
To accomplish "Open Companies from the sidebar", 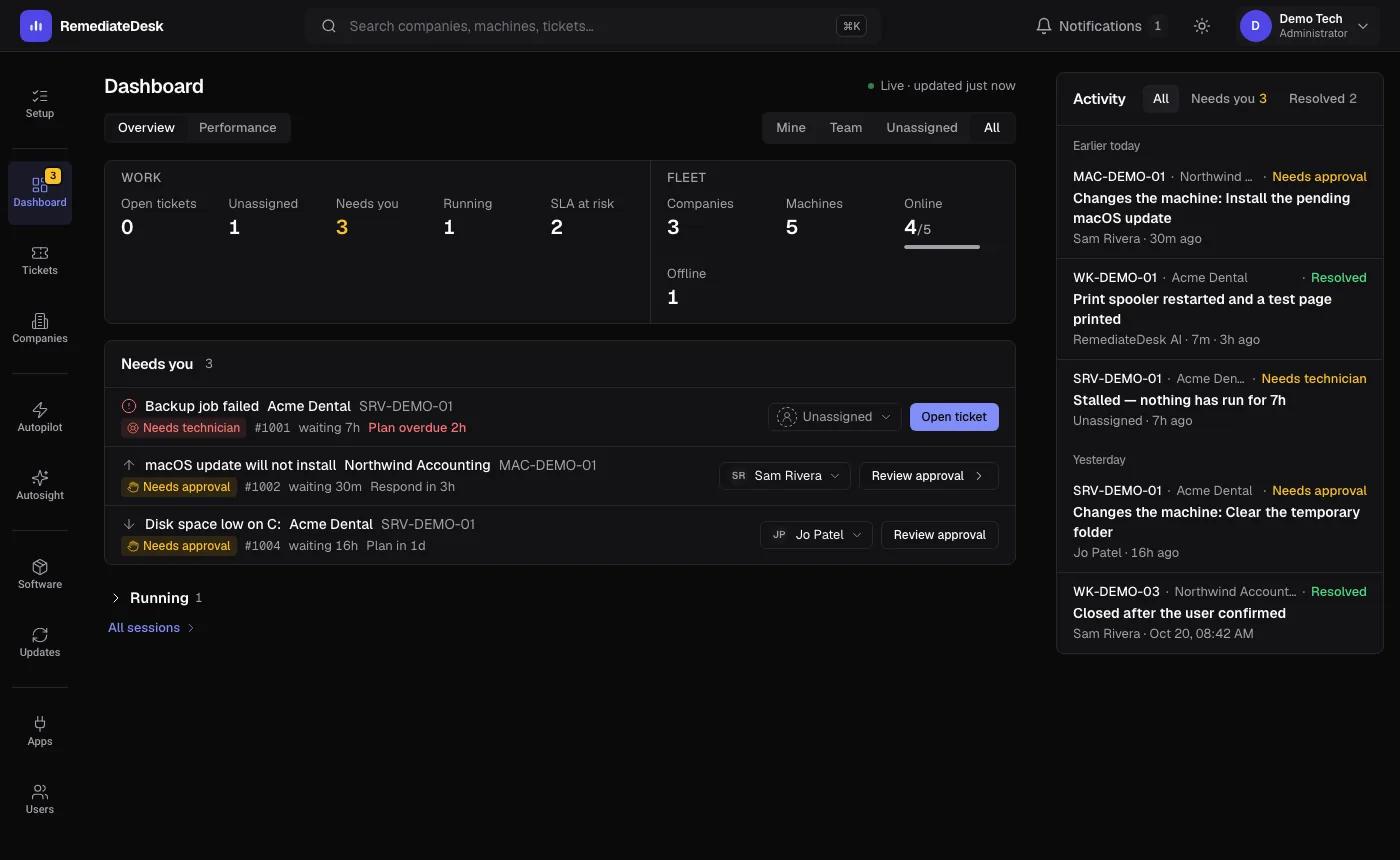I will point(40,329).
